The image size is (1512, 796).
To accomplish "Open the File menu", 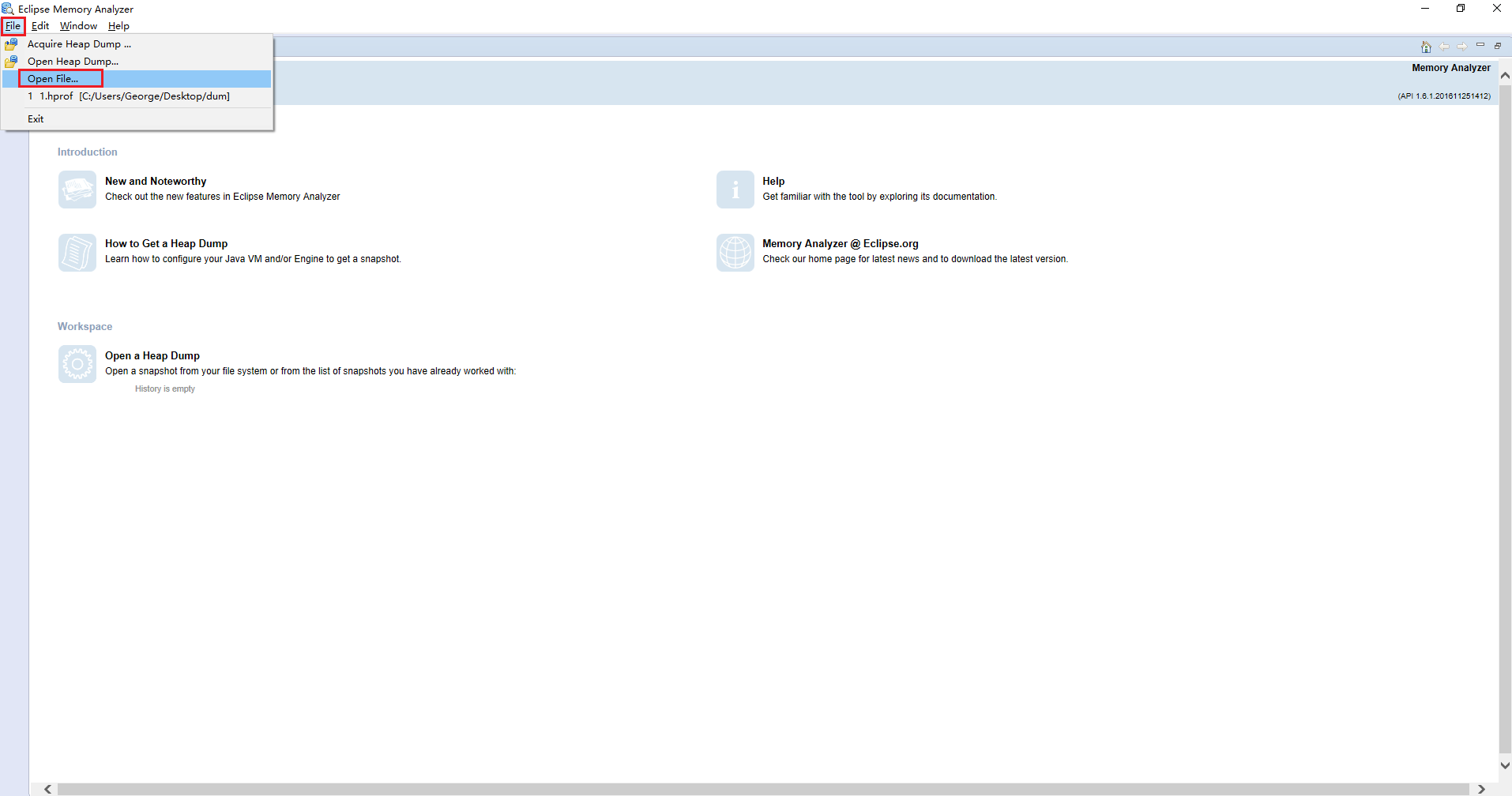I will 13,26.
